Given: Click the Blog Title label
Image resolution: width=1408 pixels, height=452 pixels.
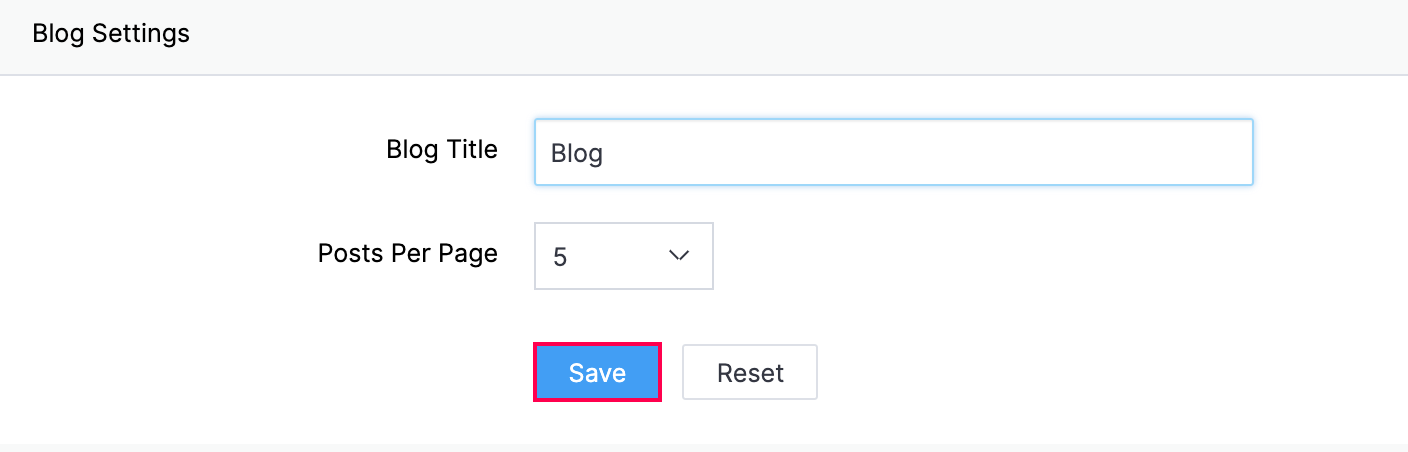Looking at the screenshot, I should point(441,150).
